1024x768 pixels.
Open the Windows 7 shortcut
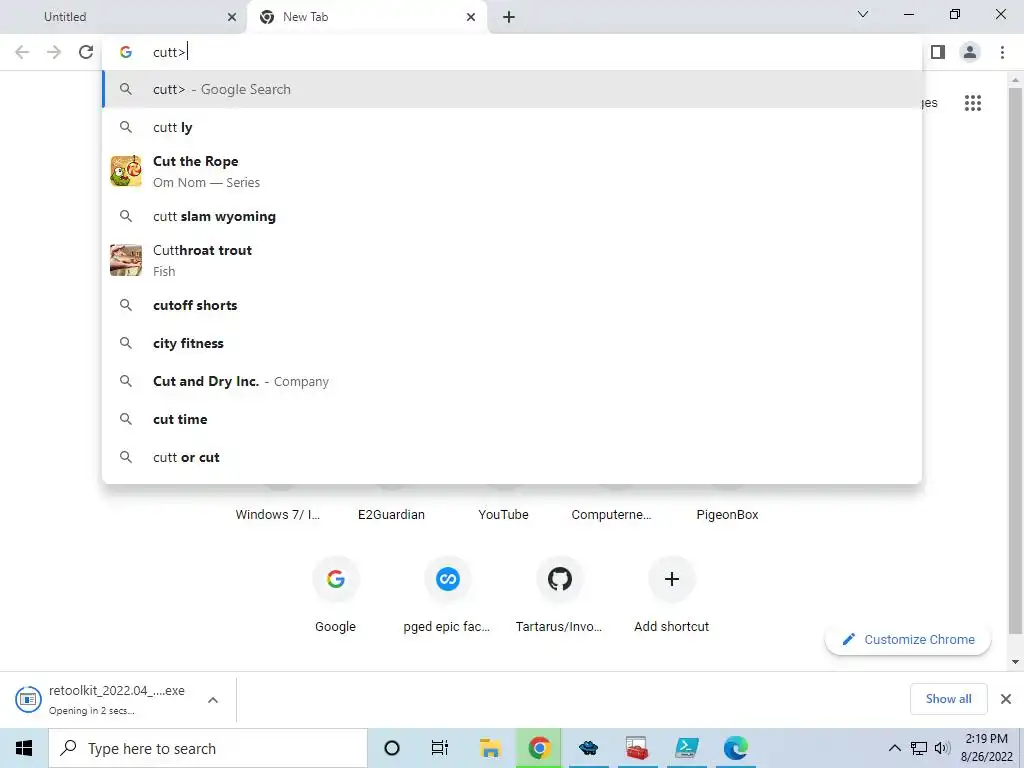[x=278, y=515]
